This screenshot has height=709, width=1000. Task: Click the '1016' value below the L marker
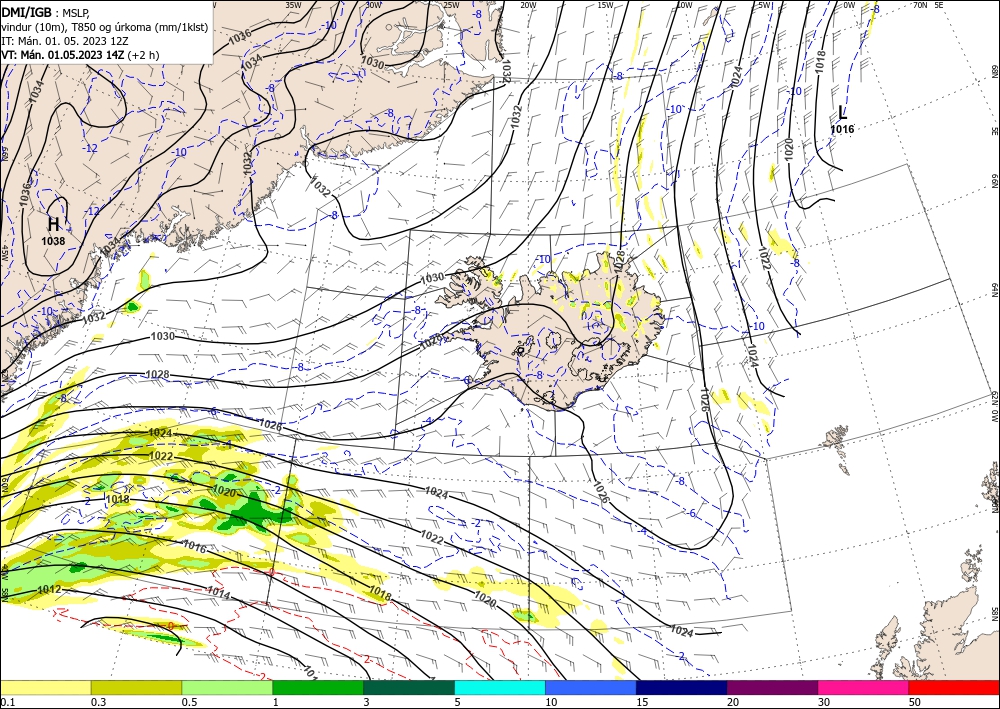click(842, 129)
